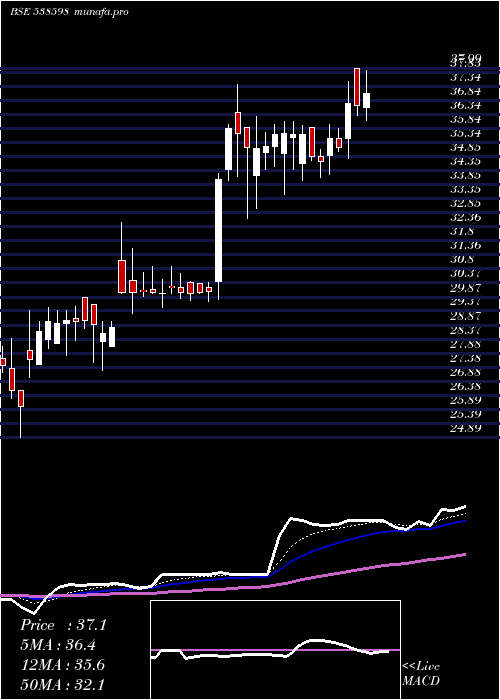
Task: Click the '12MA : 35.6' readout
Action: pyautogui.click(x=62, y=665)
